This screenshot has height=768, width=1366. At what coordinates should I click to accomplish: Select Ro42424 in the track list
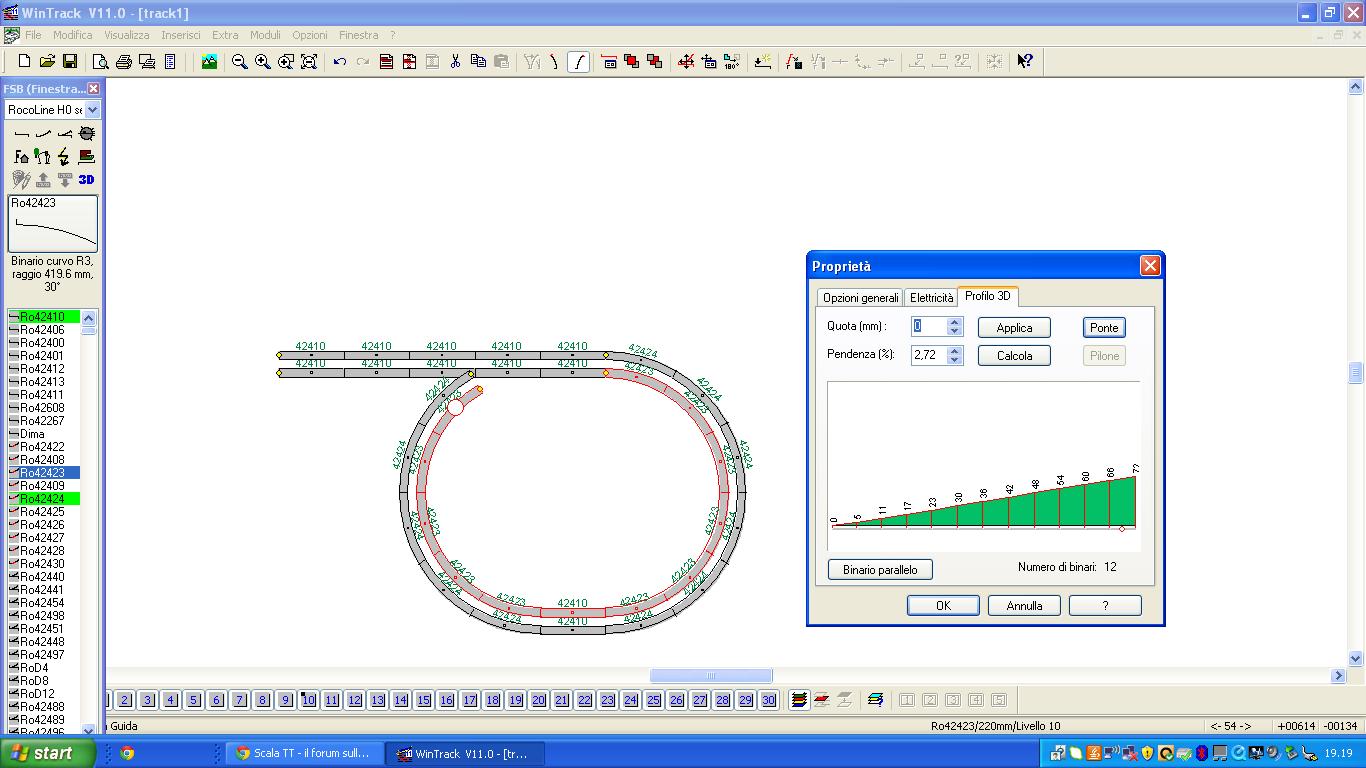pos(43,499)
